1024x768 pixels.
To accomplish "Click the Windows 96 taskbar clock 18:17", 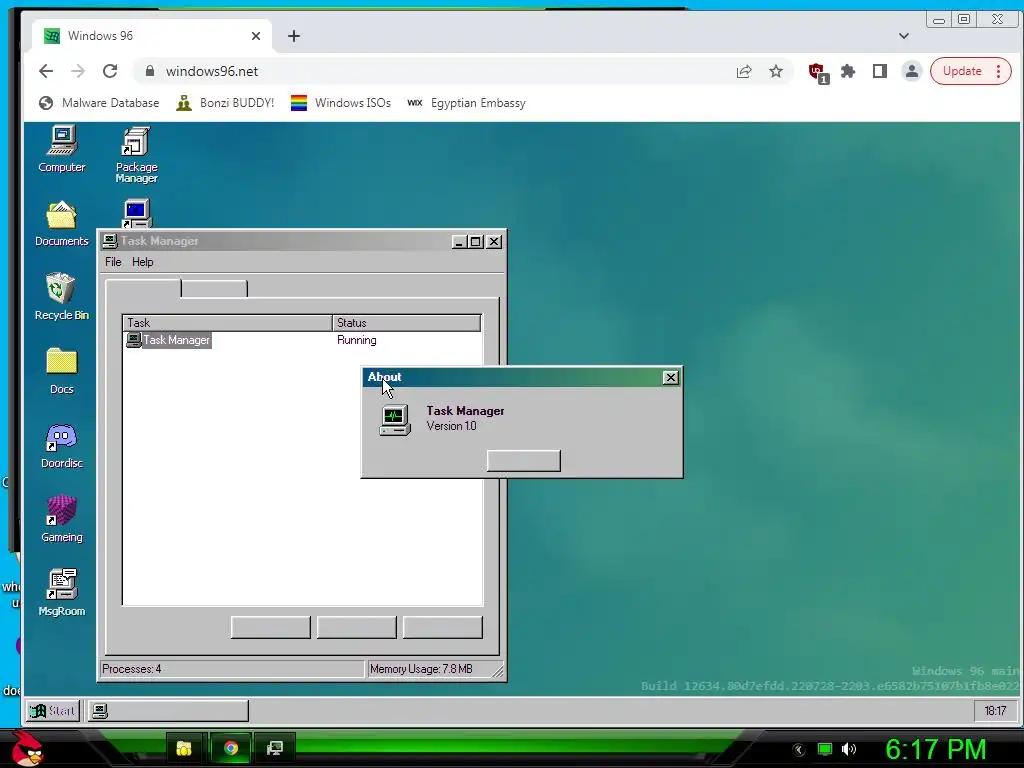I will click(x=995, y=711).
